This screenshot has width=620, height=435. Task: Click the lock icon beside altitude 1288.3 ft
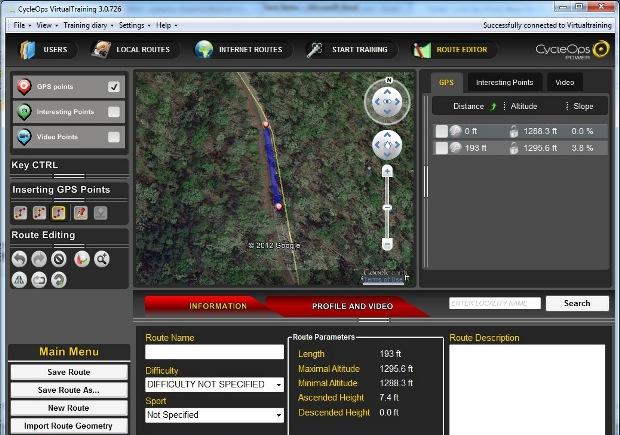(514, 131)
